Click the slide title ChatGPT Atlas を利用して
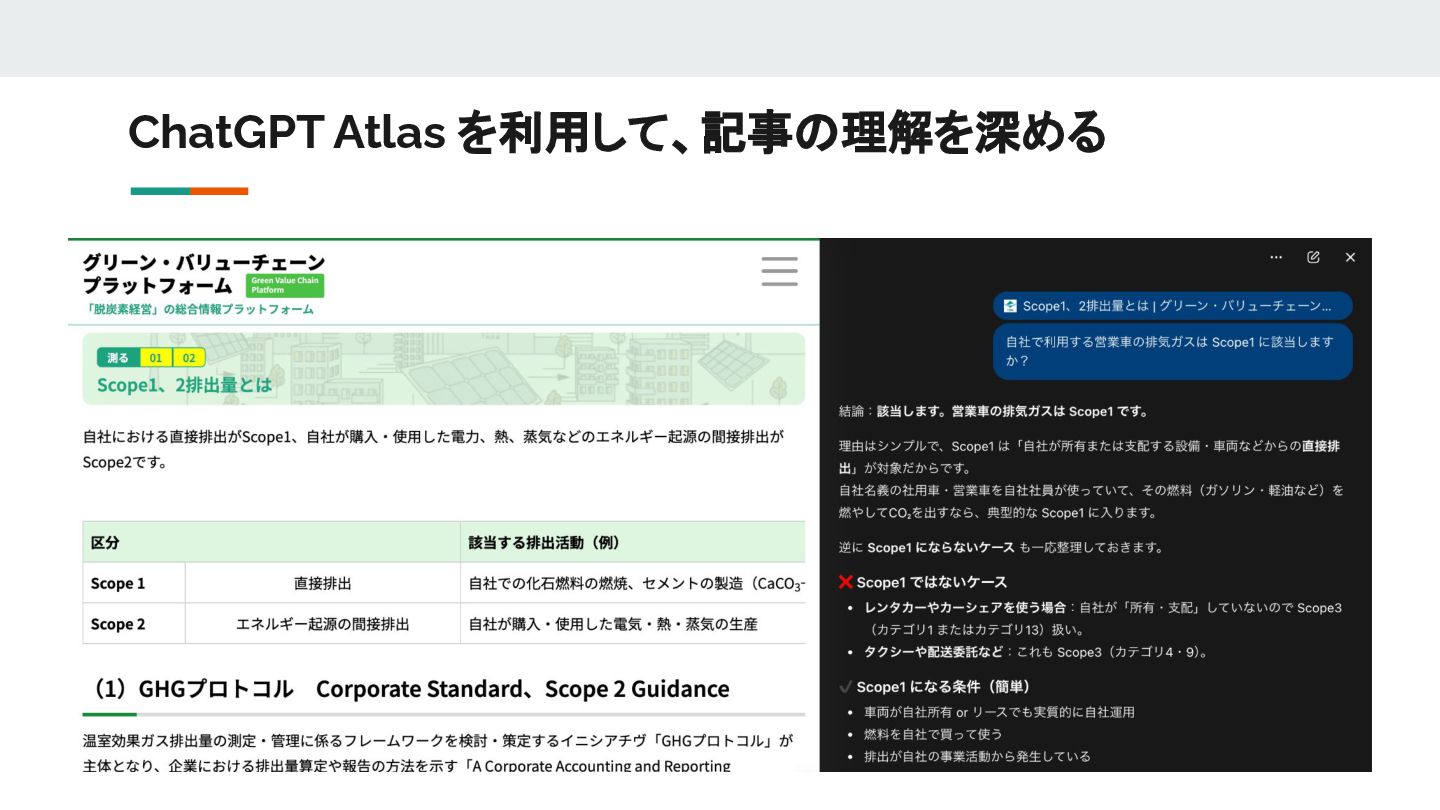The width and height of the screenshot is (1440, 810). (617, 131)
